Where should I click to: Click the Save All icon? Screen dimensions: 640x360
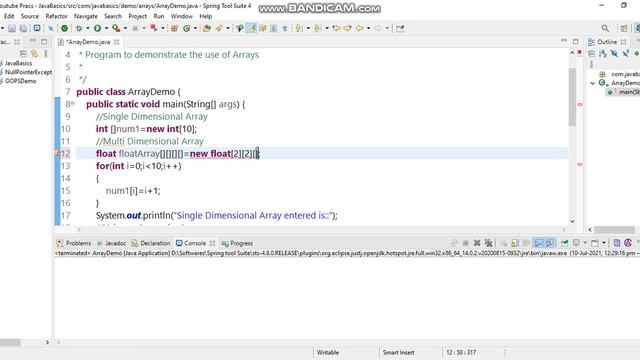pyautogui.click(x=23, y=28)
